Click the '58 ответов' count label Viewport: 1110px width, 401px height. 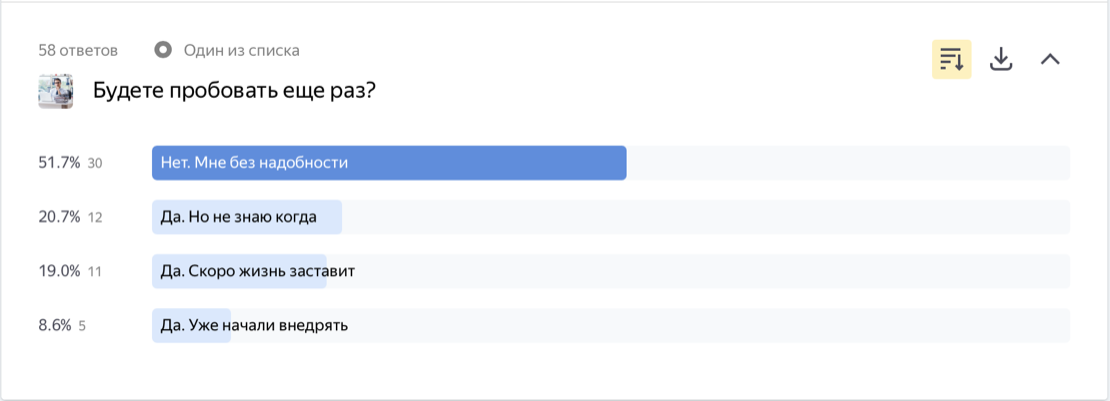tap(78, 50)
